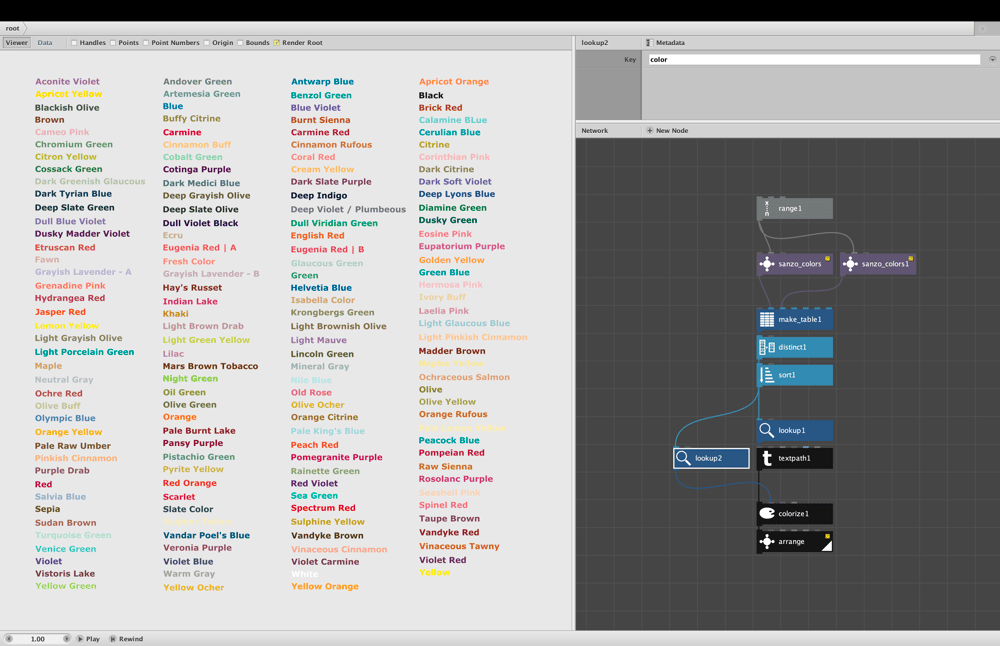Screen dimensions: 1000x646
Task: Switch to the Data tab
Action: (x=45, y=43)
